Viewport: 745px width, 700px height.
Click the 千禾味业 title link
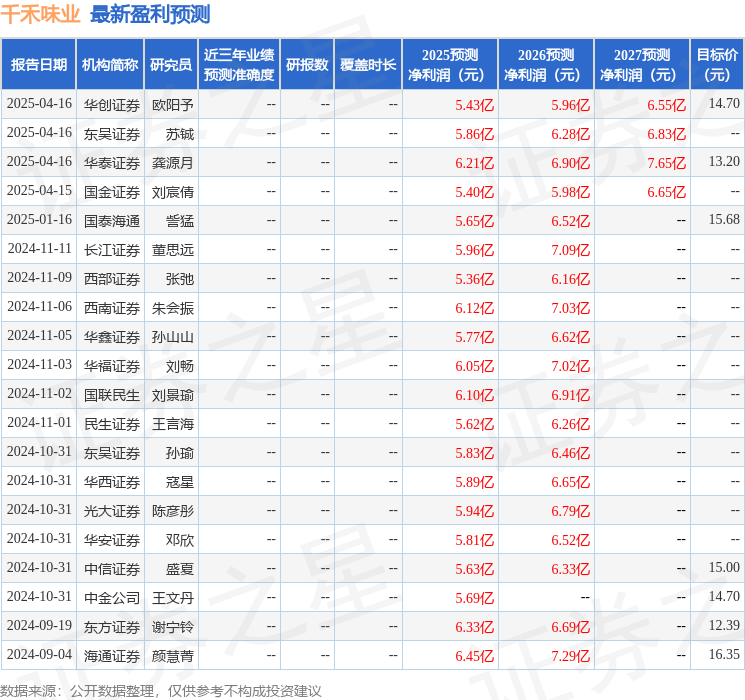(40, 15)
